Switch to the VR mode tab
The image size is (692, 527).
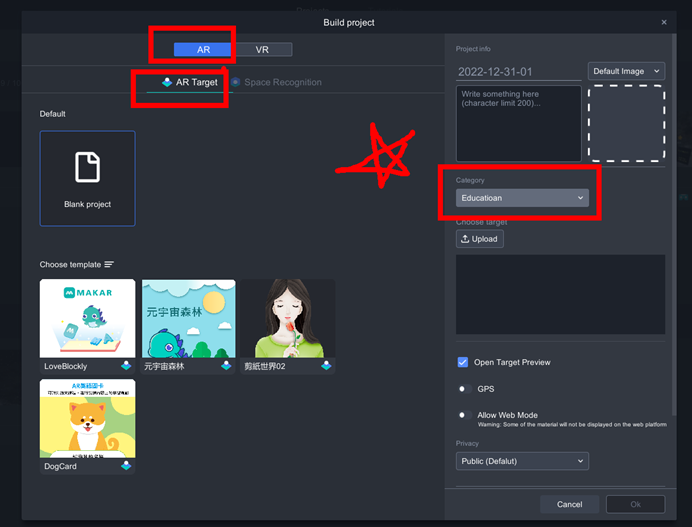(x=262, y=49)
